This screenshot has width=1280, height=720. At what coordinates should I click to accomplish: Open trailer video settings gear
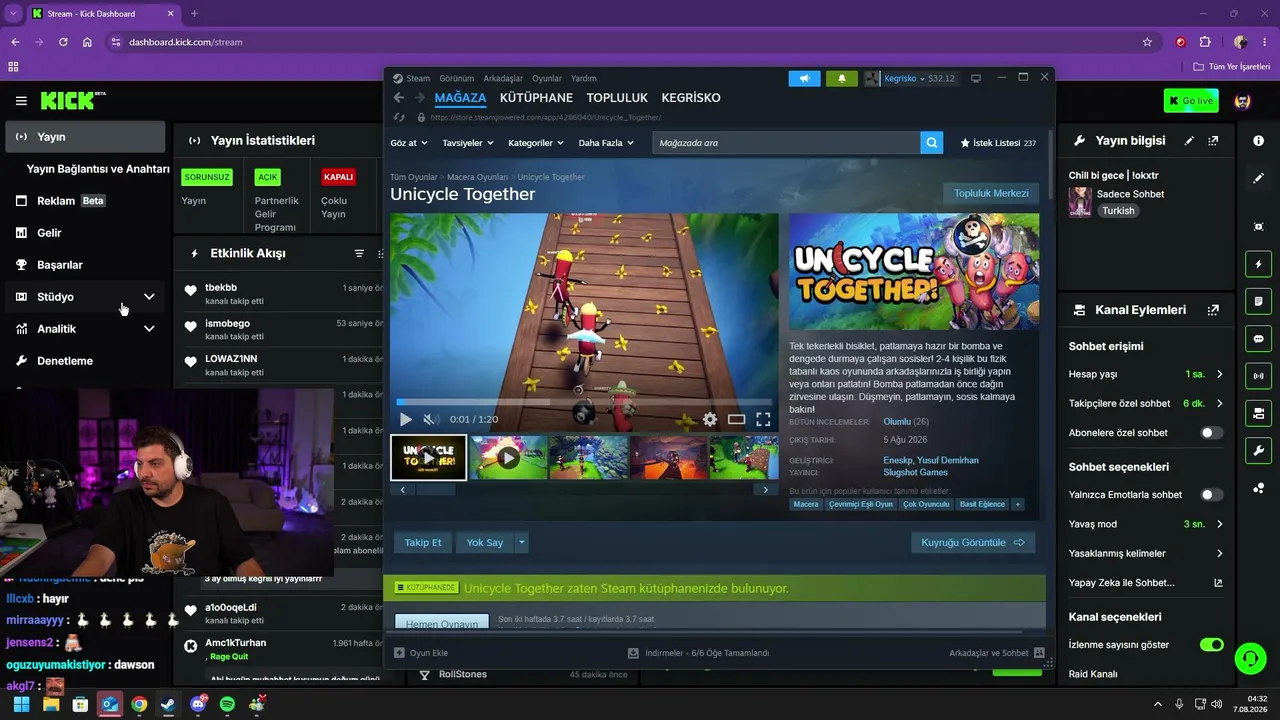click(710, 419)
